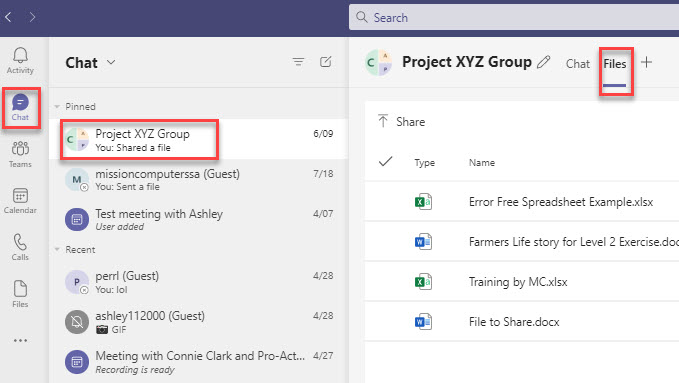The height and width of the screenshot is (383, 679).
Task: Select the Files tab in group chat
Action: [614, 64]
